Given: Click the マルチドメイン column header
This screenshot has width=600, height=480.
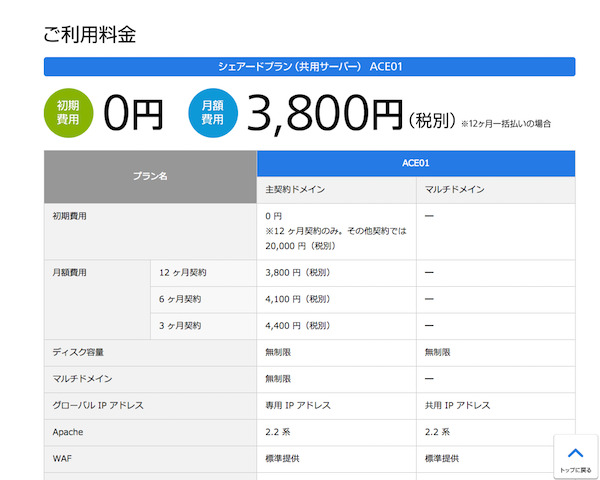Looking at the screenshot, I should (x=496, y=190).
